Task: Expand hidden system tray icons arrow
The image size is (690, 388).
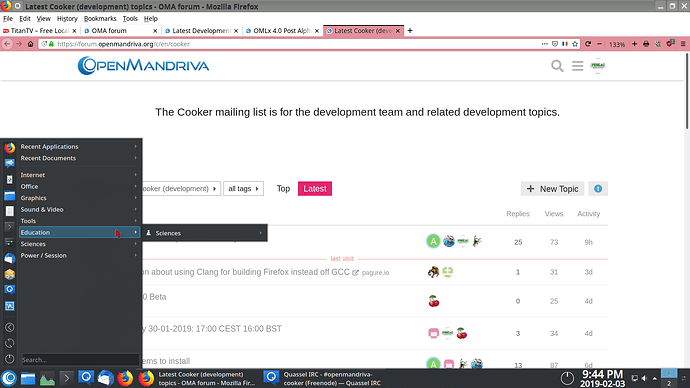Action: click(655, 378)
